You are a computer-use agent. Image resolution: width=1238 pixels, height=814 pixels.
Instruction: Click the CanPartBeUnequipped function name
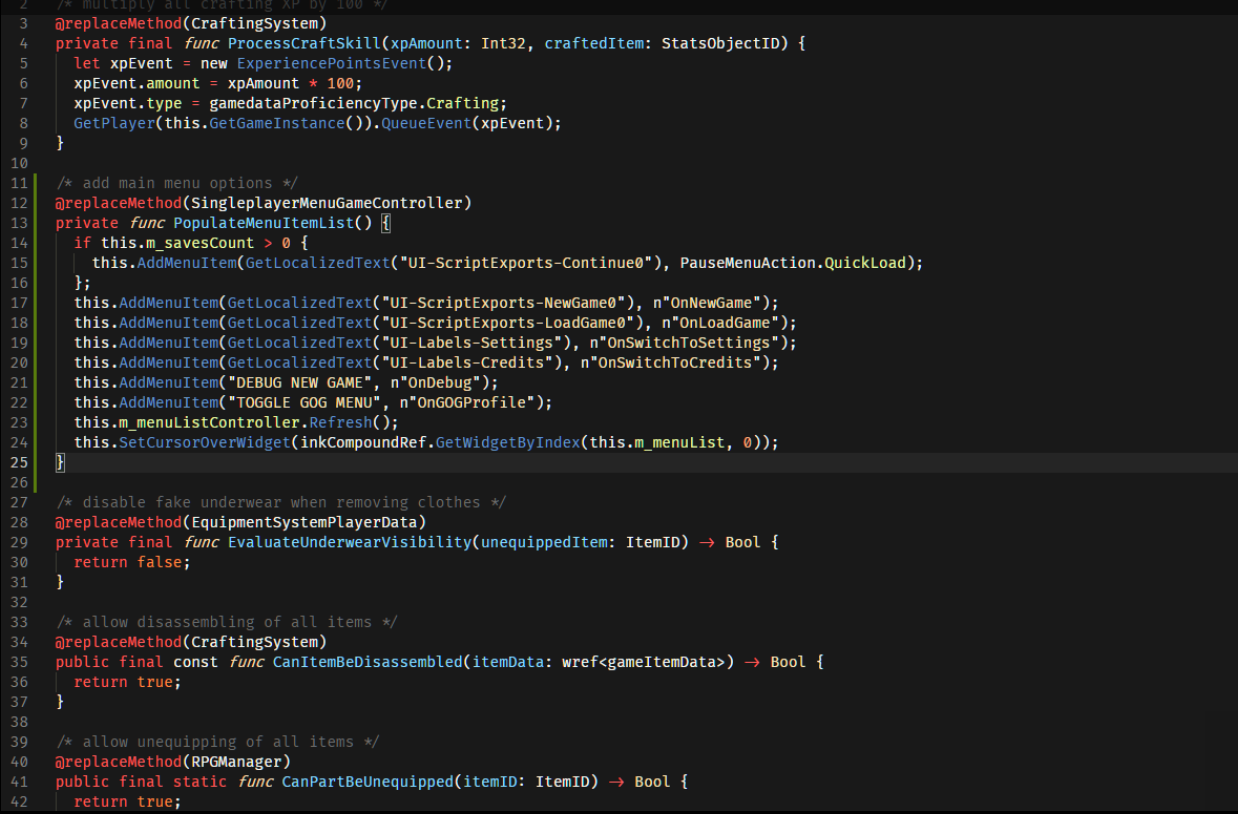point(368,783)
